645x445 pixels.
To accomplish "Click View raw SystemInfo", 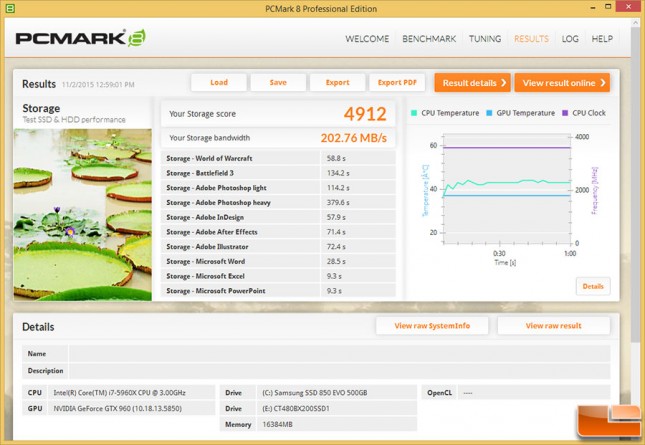I will pyautogui.click(x=432, y=326).
